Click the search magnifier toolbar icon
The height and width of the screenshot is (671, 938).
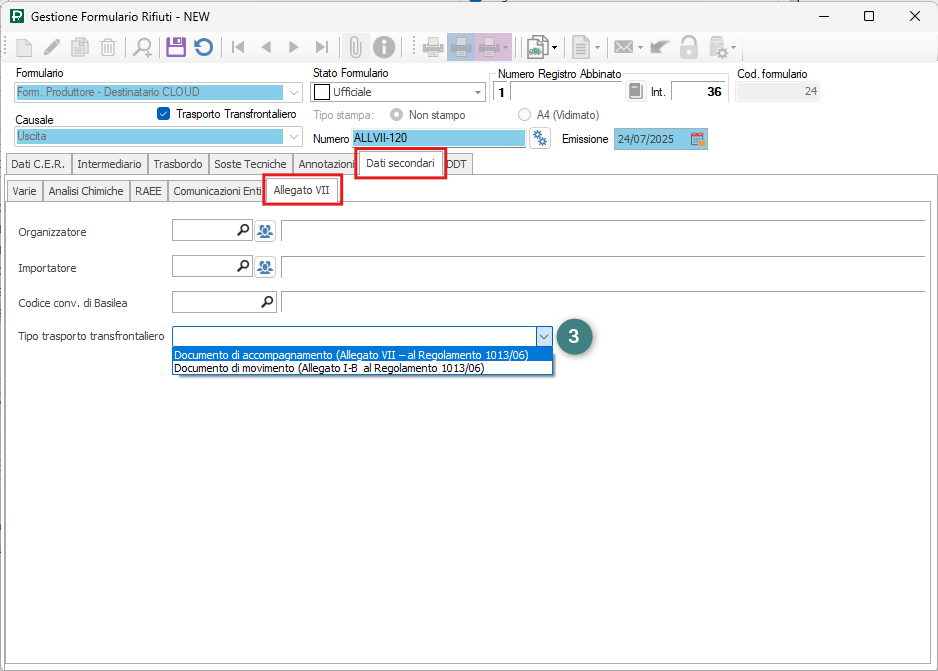[143, 47]
